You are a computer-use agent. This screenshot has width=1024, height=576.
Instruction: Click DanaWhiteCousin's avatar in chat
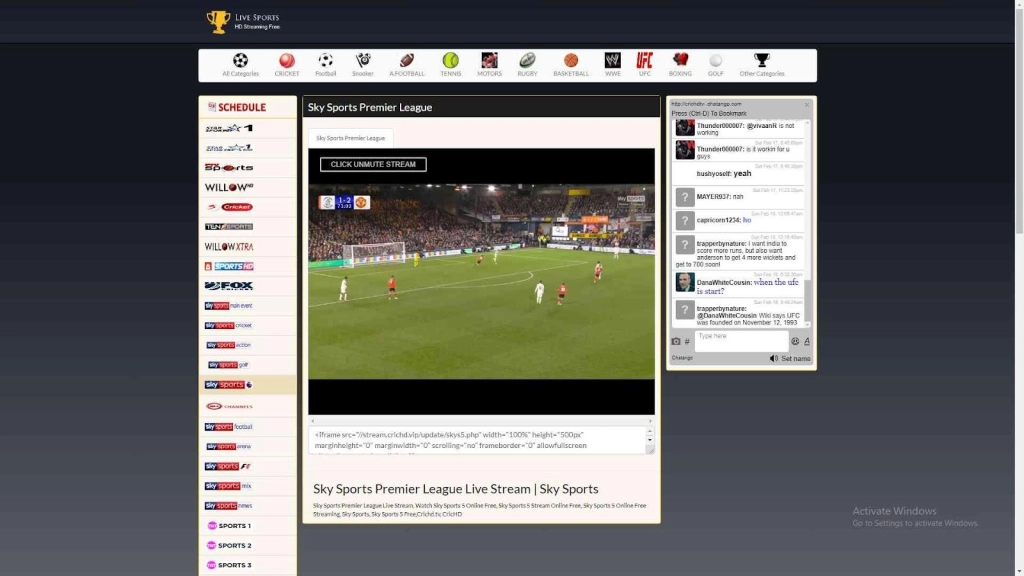click(684, 282)
